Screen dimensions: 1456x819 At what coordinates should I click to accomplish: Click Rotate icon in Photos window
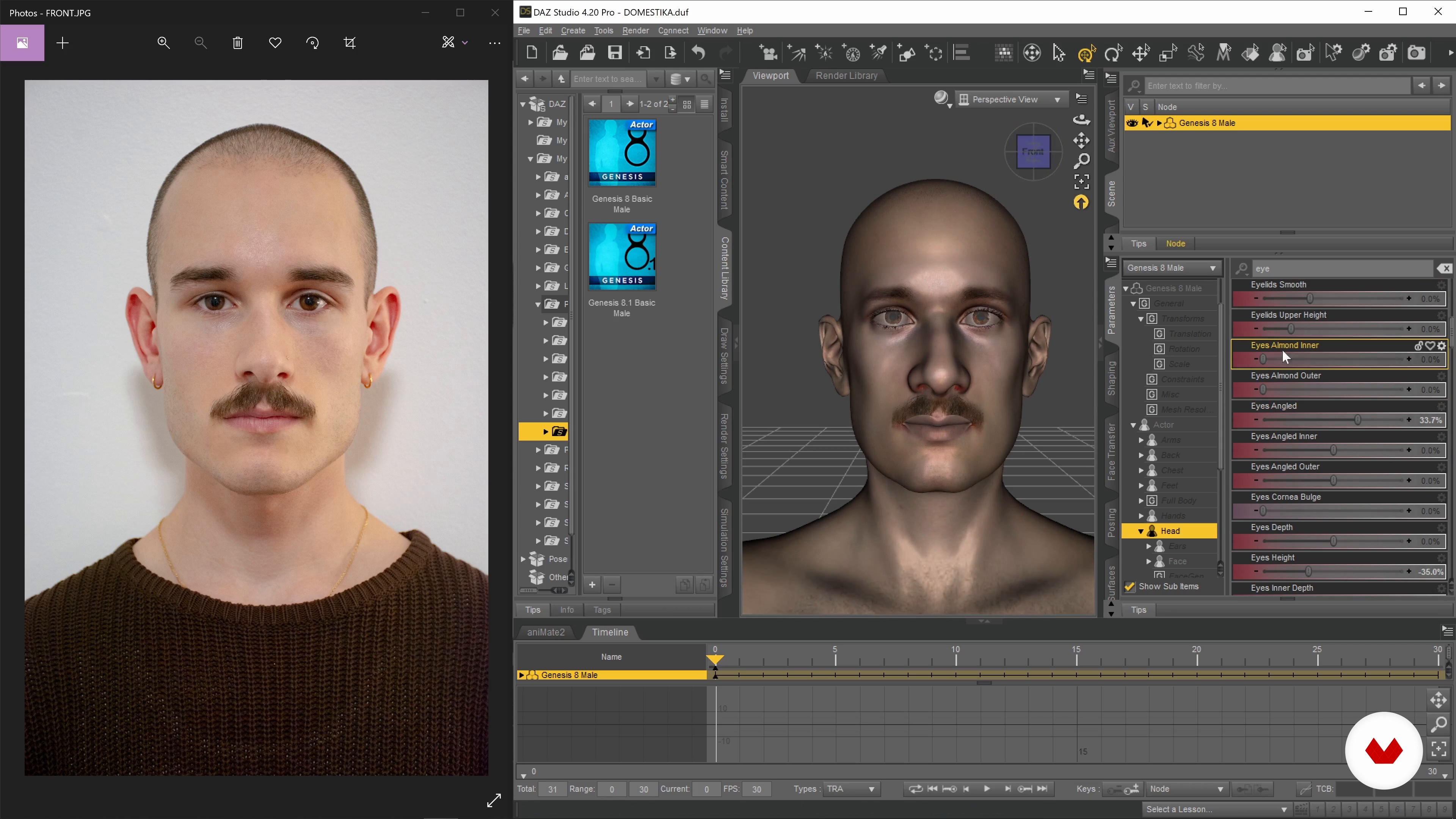click(312, 43)
